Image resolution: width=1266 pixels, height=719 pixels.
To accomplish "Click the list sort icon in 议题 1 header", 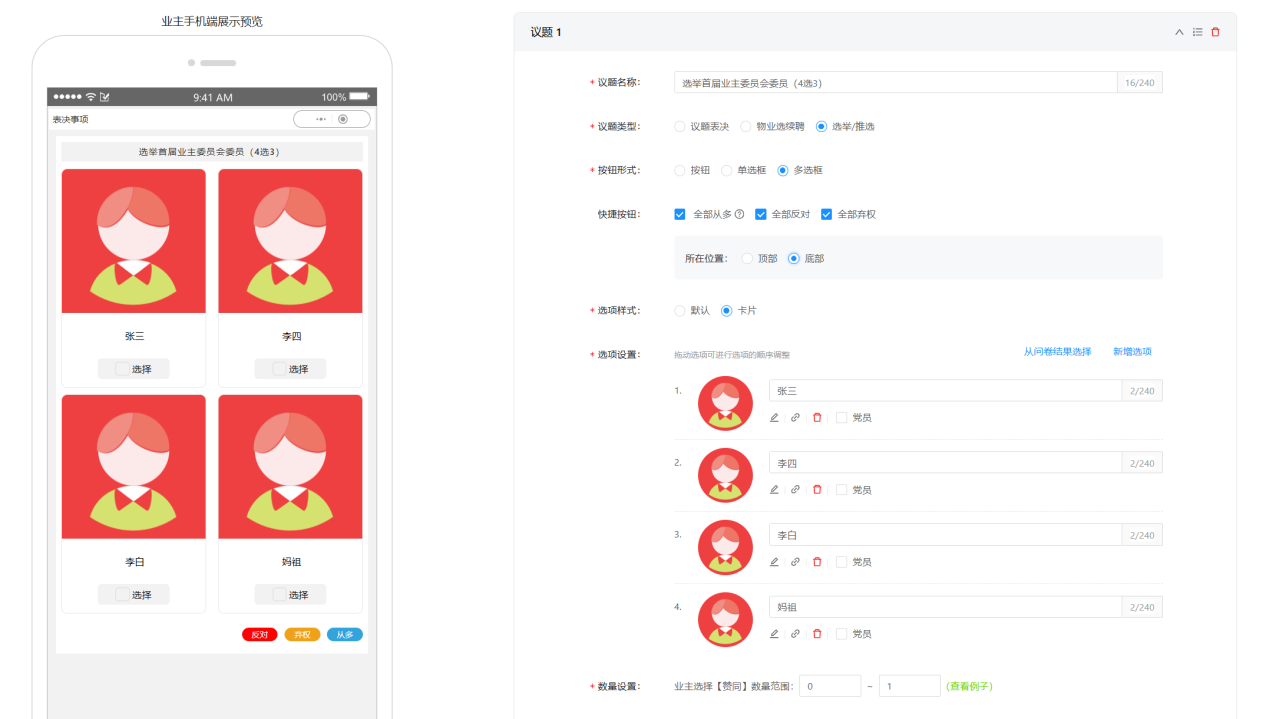I will 1197,32.
